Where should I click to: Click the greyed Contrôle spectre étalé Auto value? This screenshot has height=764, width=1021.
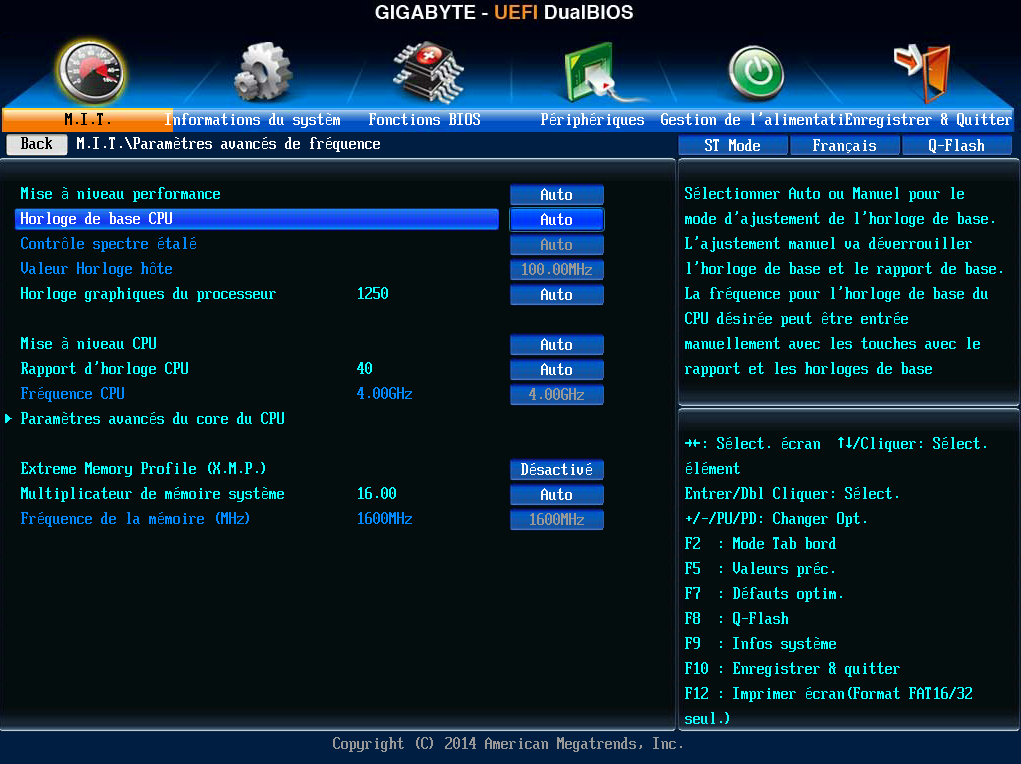point(557,245)
